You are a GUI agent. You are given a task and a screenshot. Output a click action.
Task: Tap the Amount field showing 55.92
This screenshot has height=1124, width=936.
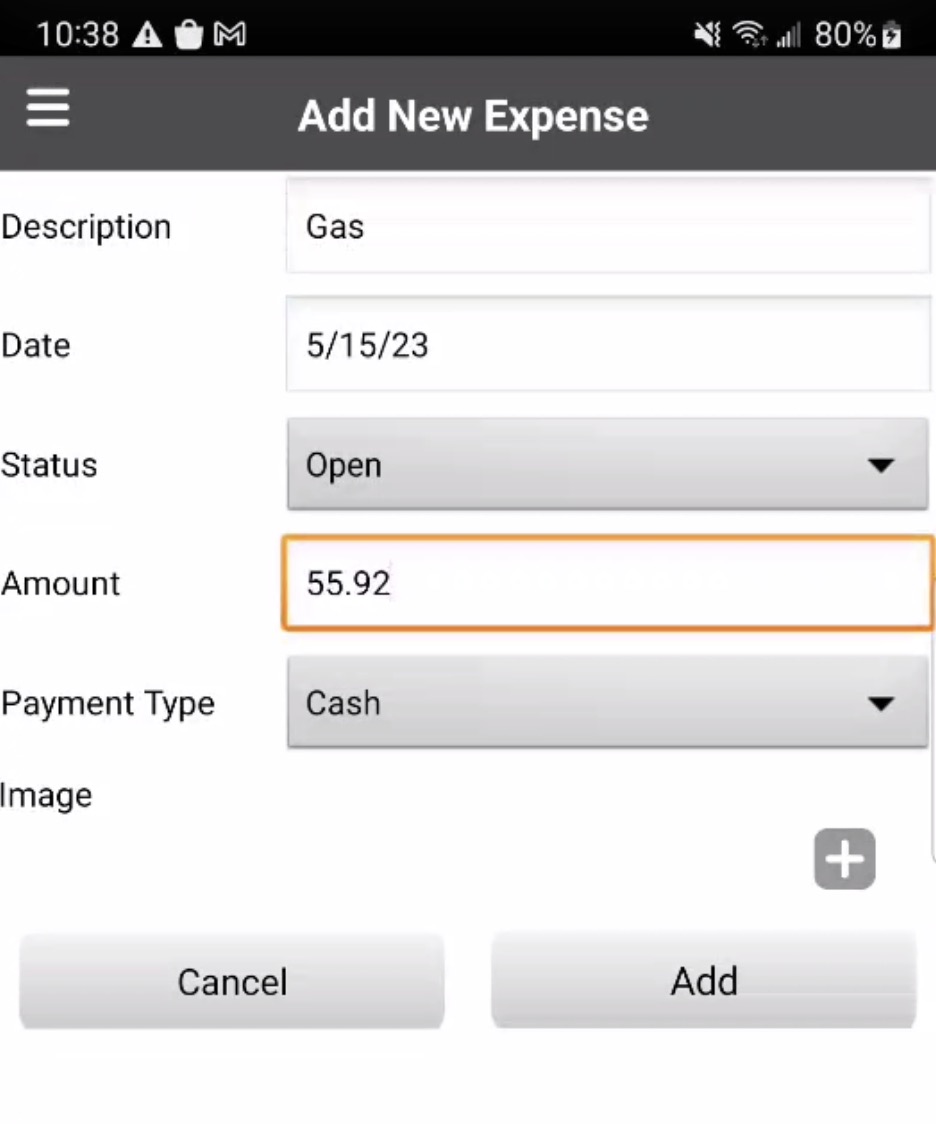click(x=607, y=584)
